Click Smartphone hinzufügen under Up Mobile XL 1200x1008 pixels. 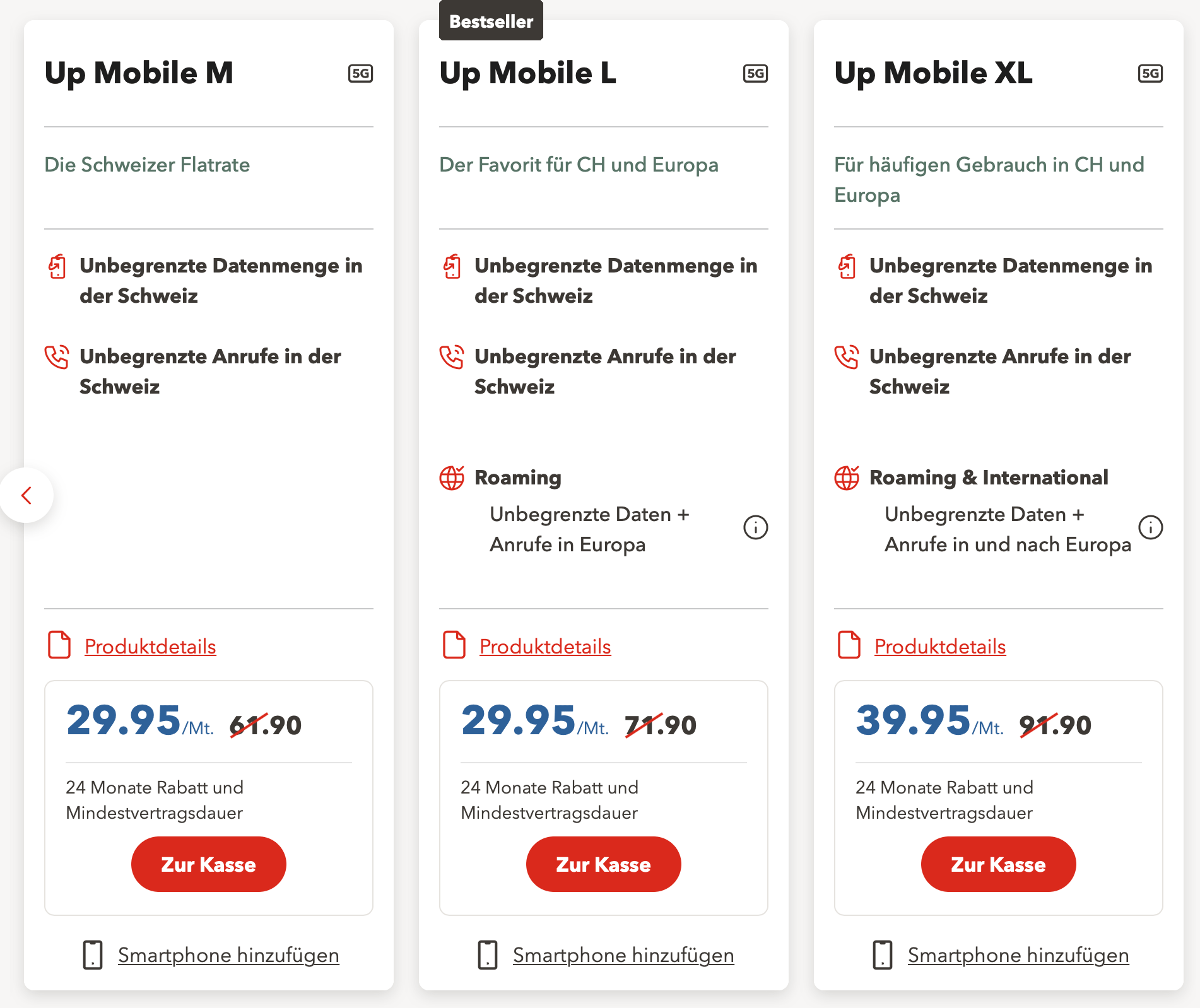pos(1018,955)
